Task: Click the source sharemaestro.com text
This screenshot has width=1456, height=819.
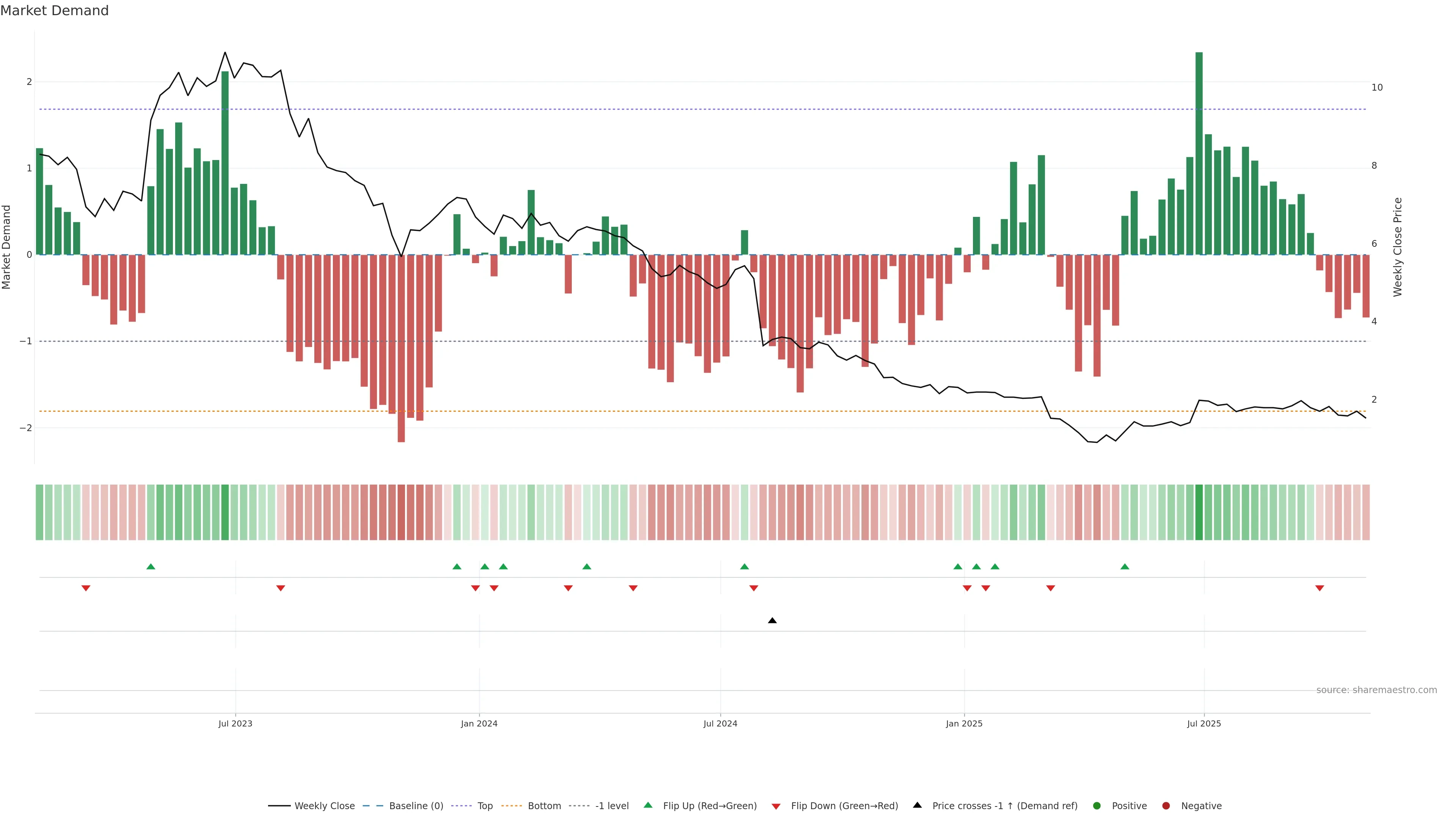Action: tap(1376, 690)
